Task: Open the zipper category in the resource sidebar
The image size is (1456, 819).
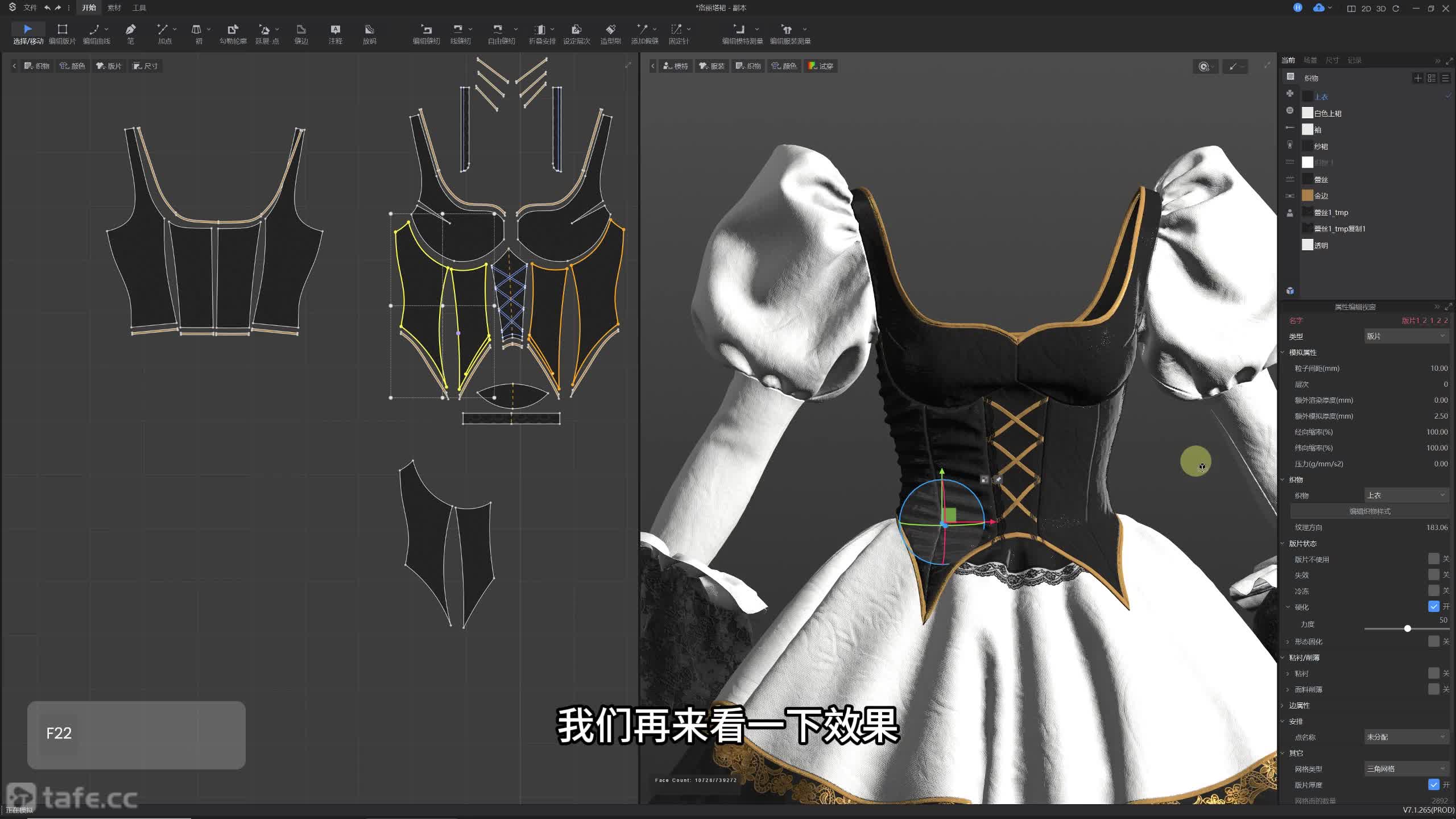Action: click(x=1290, y=144)
